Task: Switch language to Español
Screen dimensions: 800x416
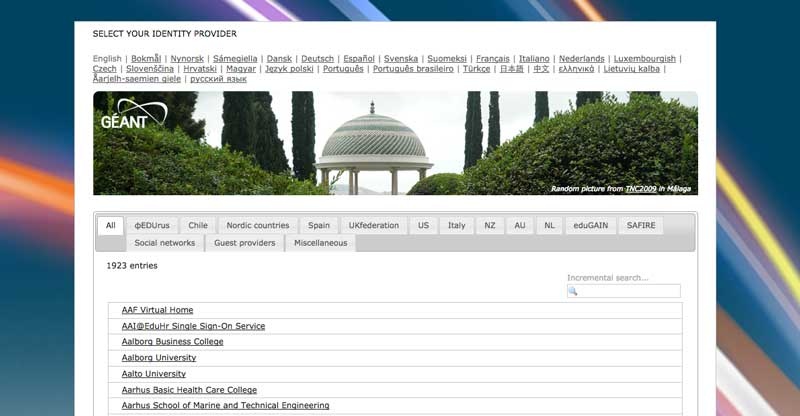Action: tap(359, 59)
